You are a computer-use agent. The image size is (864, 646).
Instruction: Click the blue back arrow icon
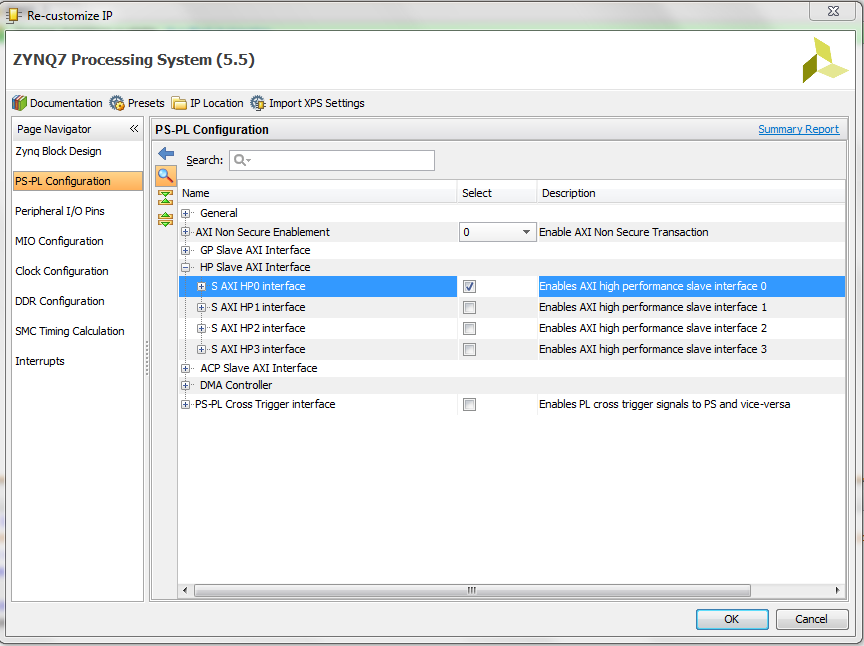click(166, 153)
